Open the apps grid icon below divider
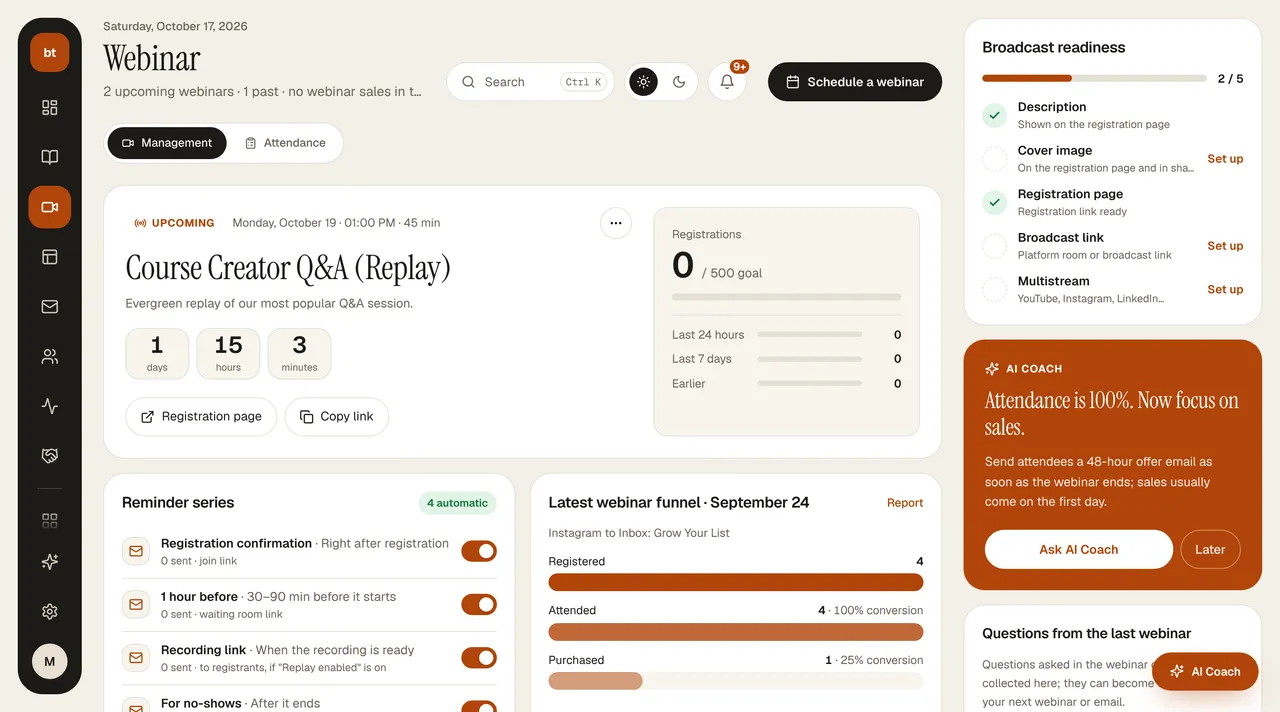The image size is (1280, 712). click(x=49, y=520)
